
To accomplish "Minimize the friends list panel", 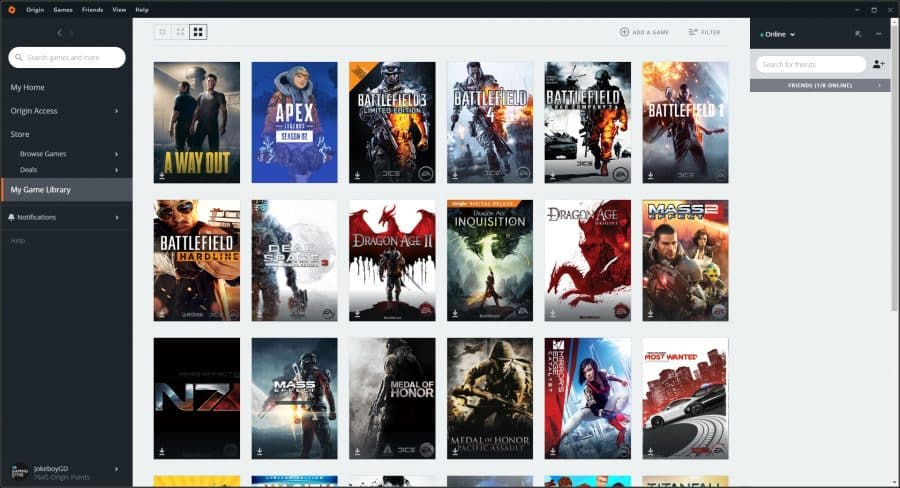I will point(878,34).
